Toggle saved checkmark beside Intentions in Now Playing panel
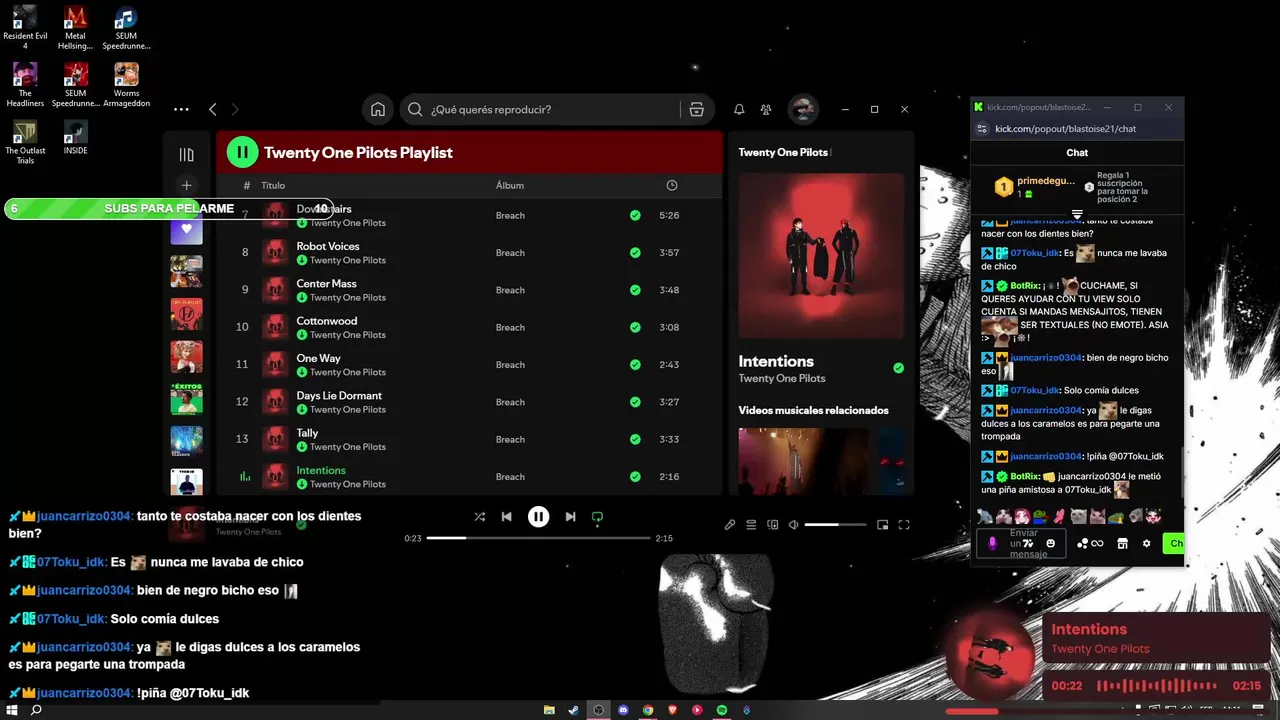 click(898, 368)
